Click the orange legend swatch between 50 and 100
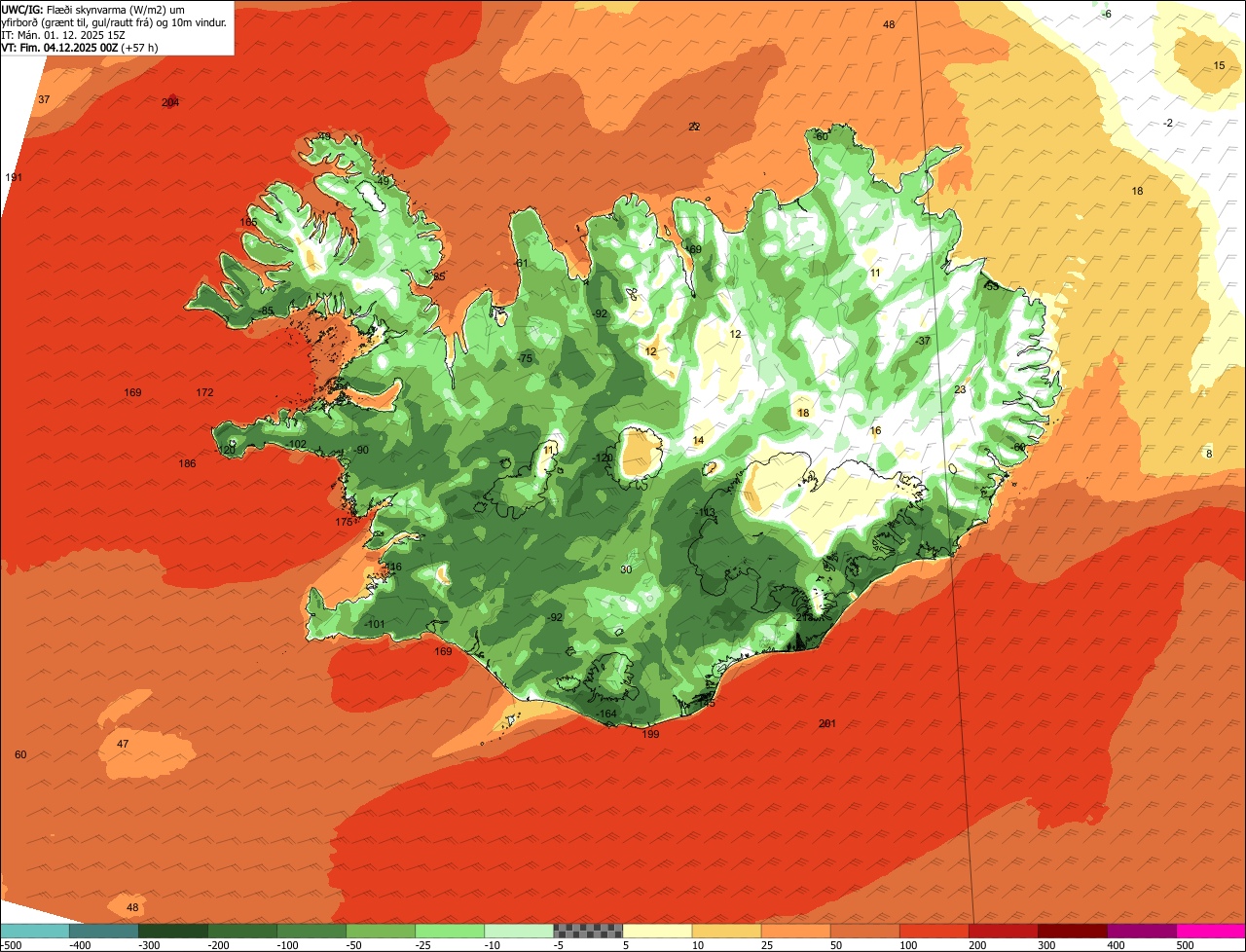This screenshot has height=952, width=1246. tap(864, 931)
